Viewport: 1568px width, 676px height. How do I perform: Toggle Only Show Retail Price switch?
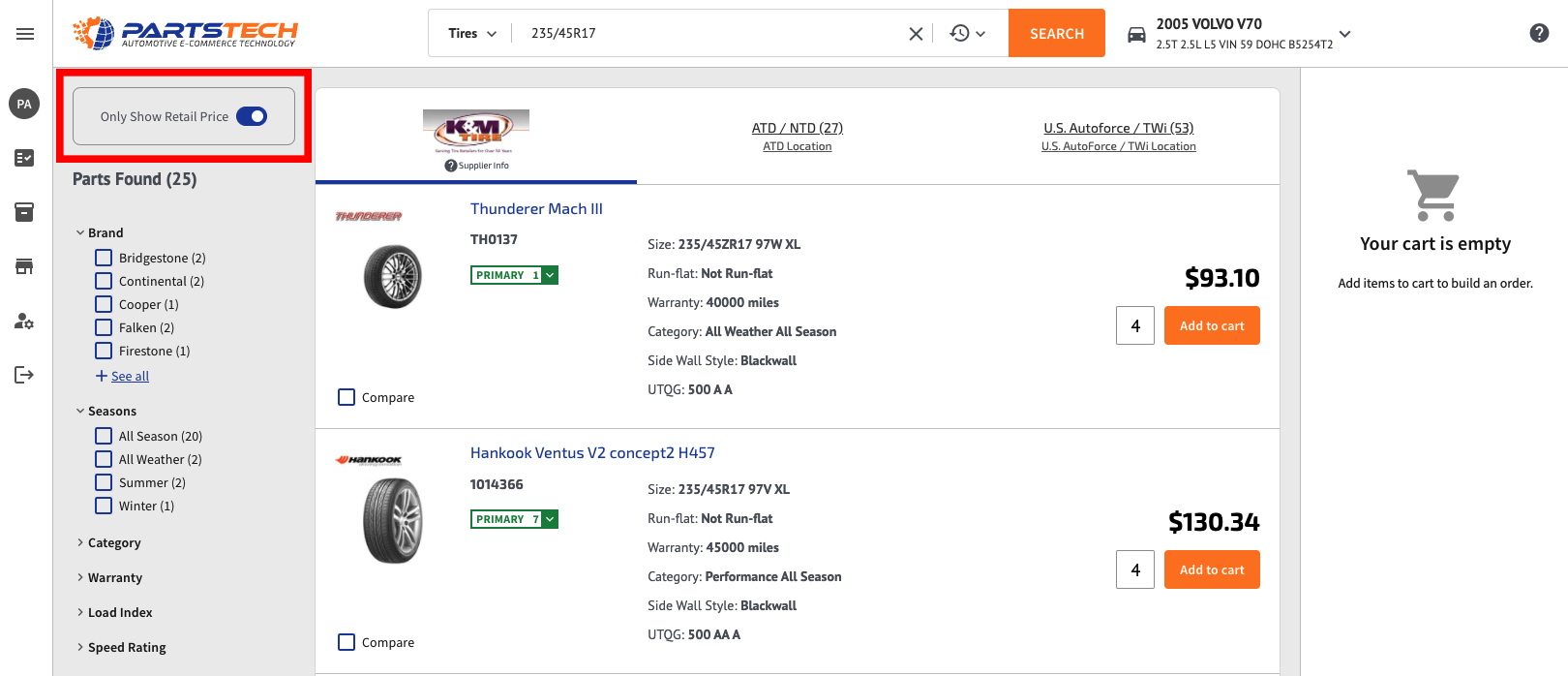click(252, 116)
